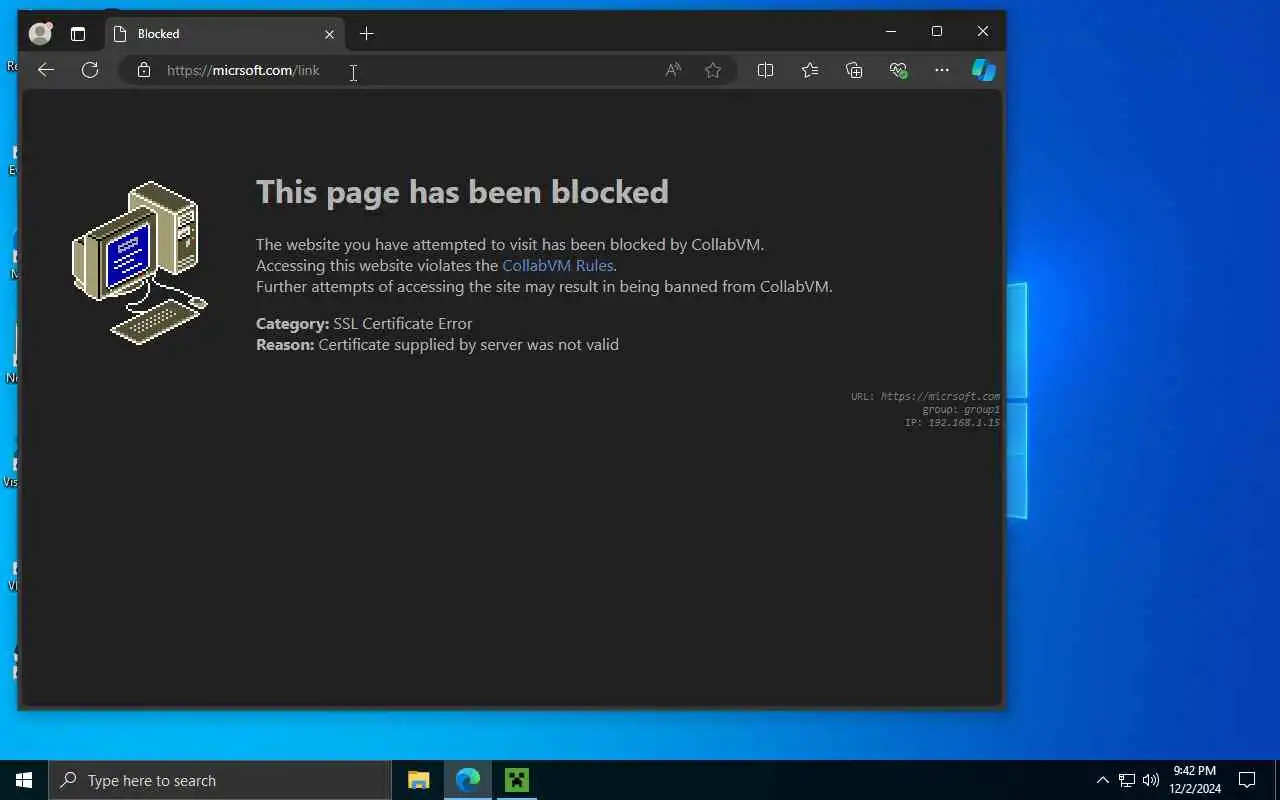
Task: Turn on Read aloud
Action: (673, 70)
